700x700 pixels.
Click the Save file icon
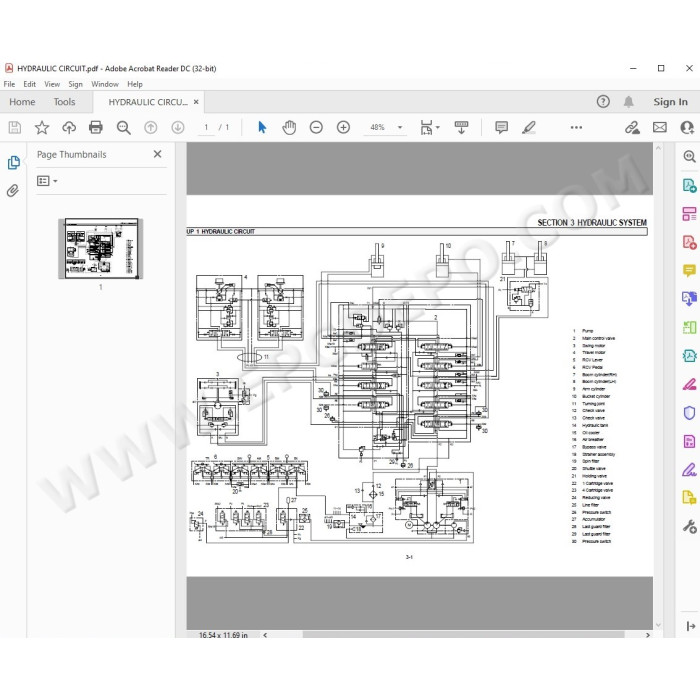pyautogui.click(x=14, y=128)
